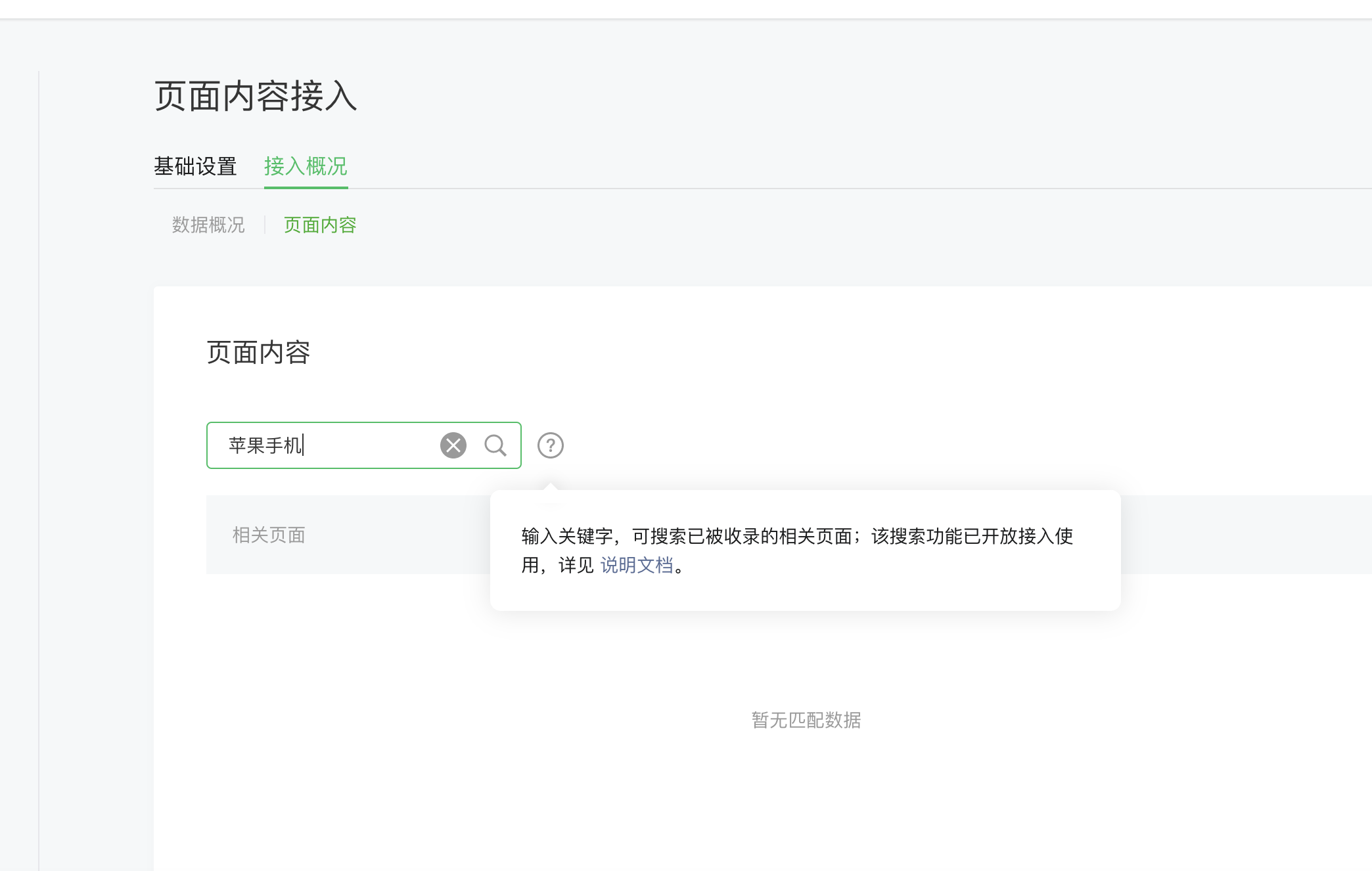Click the 页面内容 section heading in card
The image size is (1372, 871).
pyautogui.click(x=258, y=353)
